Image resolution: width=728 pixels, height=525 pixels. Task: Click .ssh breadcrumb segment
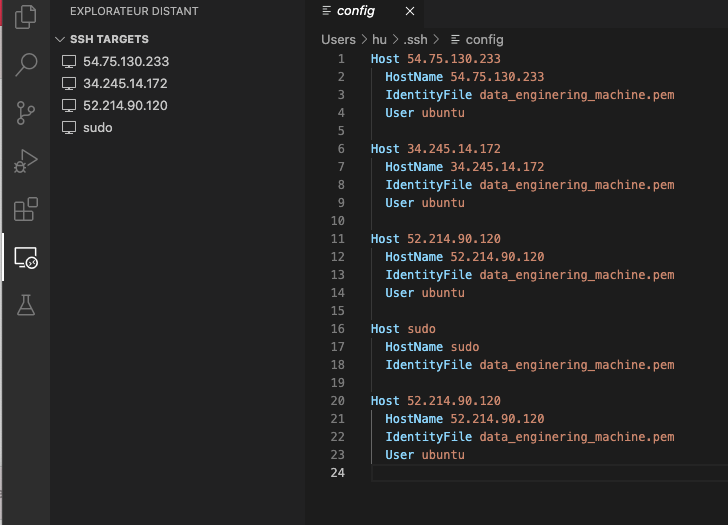415,40
